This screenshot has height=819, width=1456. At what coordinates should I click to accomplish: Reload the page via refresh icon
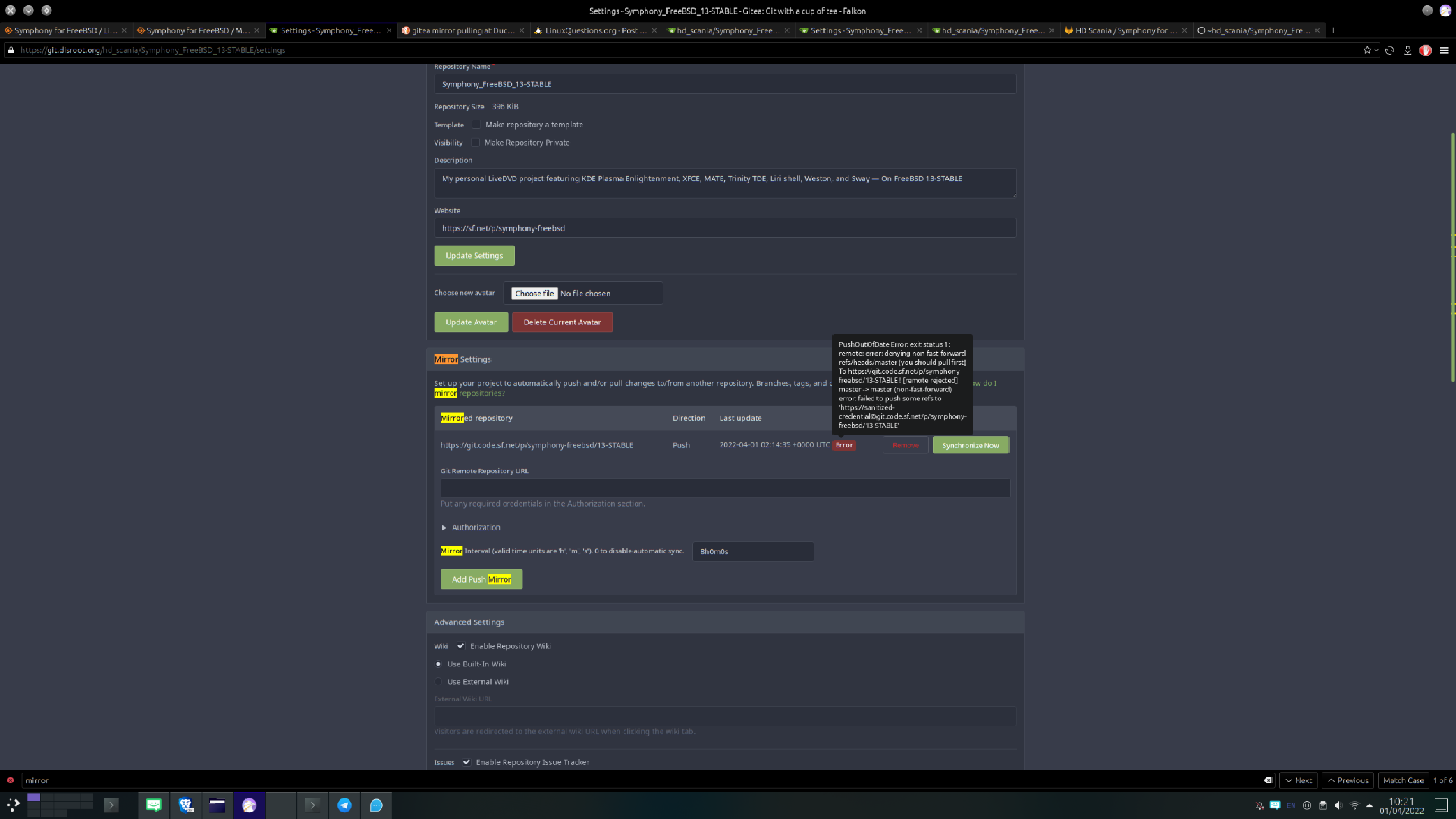pos(1389,50)
